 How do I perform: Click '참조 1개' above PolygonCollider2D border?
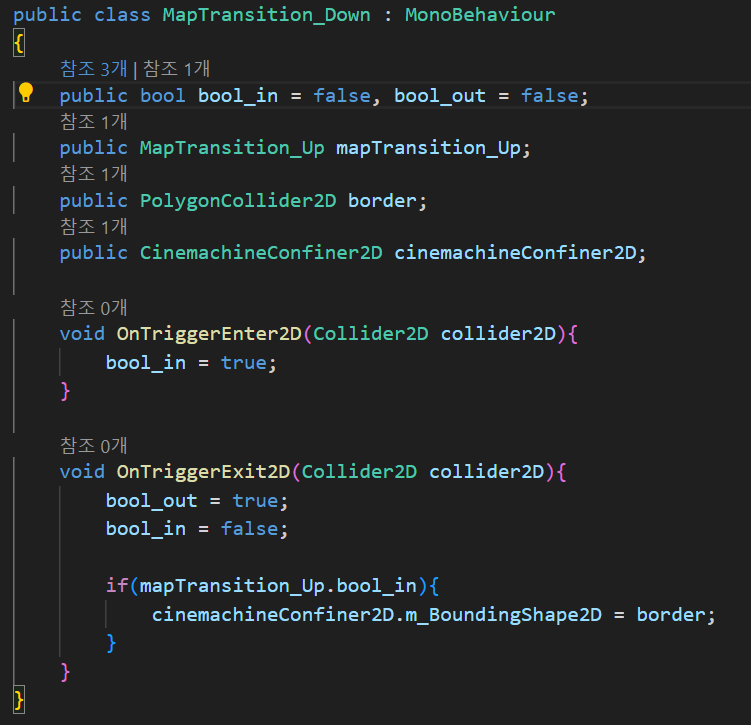pos(94,174)
